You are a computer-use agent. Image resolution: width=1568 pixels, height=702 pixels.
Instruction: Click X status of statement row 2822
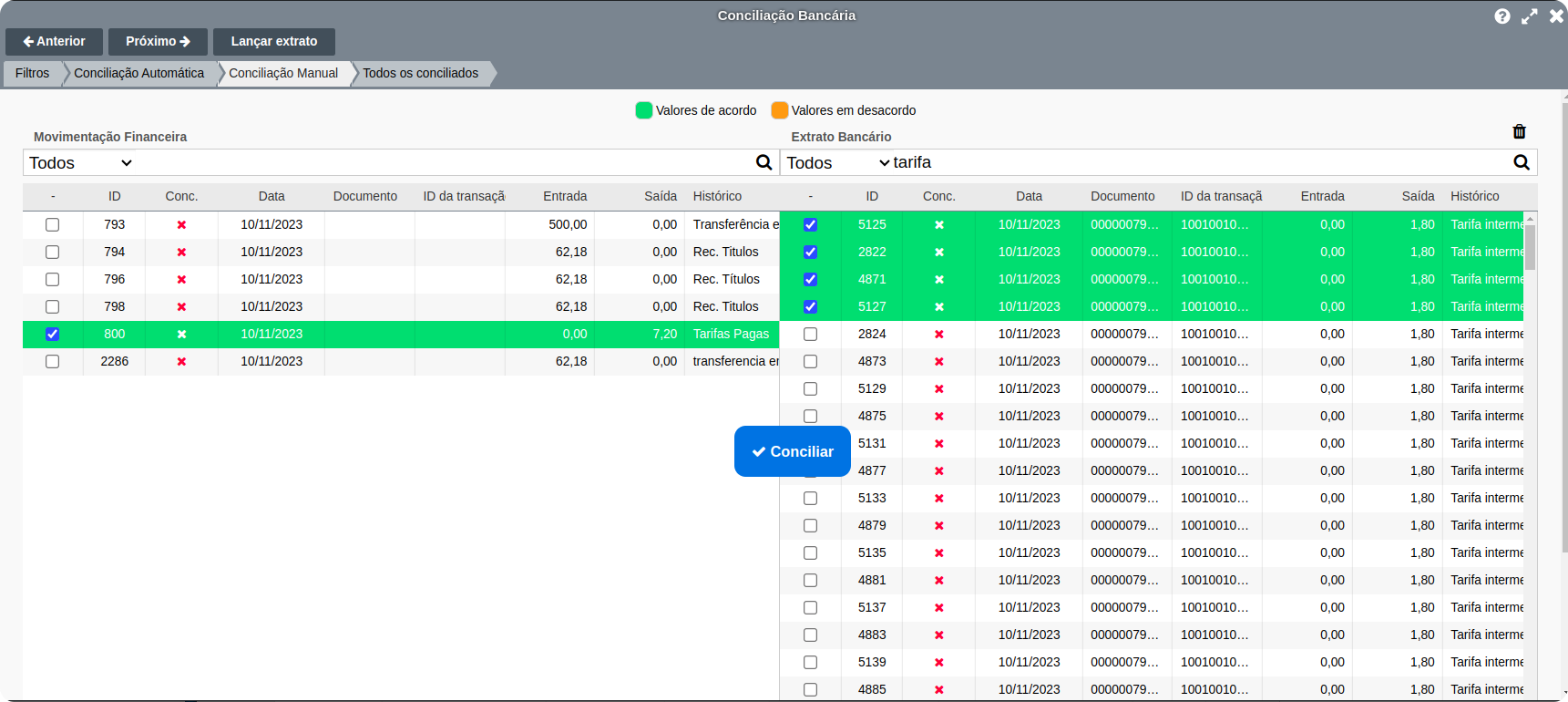pyautogui.click(x=939, y=252)
